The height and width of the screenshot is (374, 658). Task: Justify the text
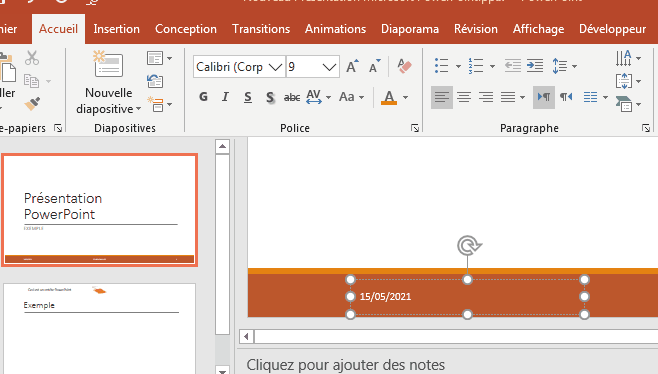(x=508, y=97)
